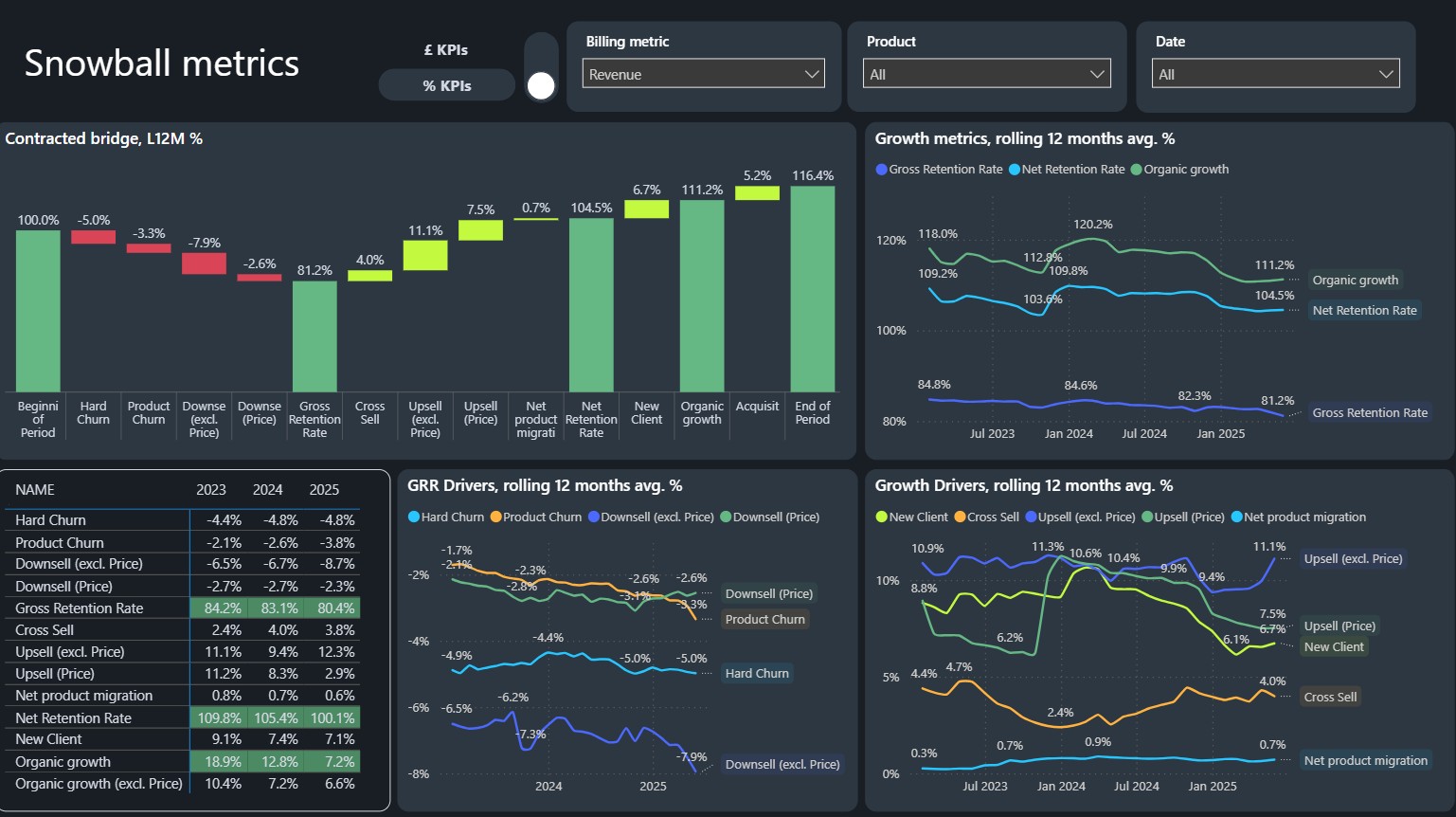The width and height of the screenshot is (1456, 817).
Task: Select the Beginning of Period waterfall bar
Action: [x=38, y=311]
